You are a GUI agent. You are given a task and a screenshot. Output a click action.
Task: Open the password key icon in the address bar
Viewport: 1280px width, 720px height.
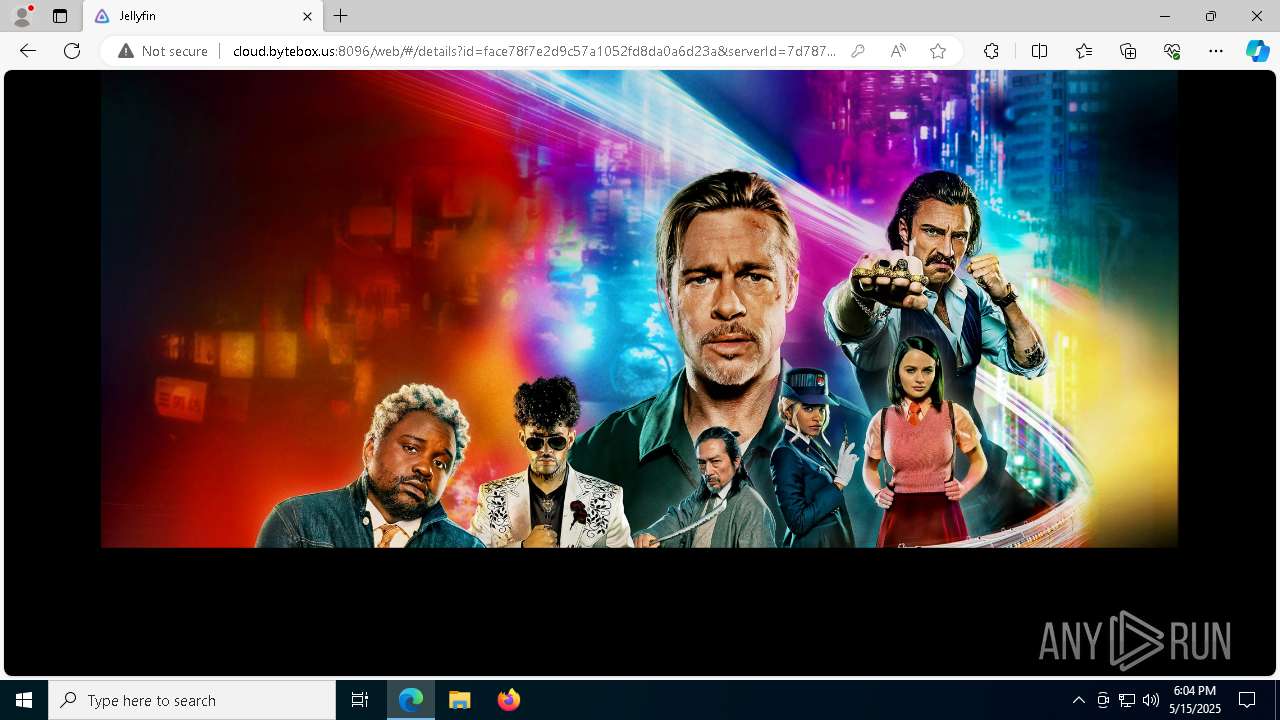pyautogui.click(x=858, y=51)
